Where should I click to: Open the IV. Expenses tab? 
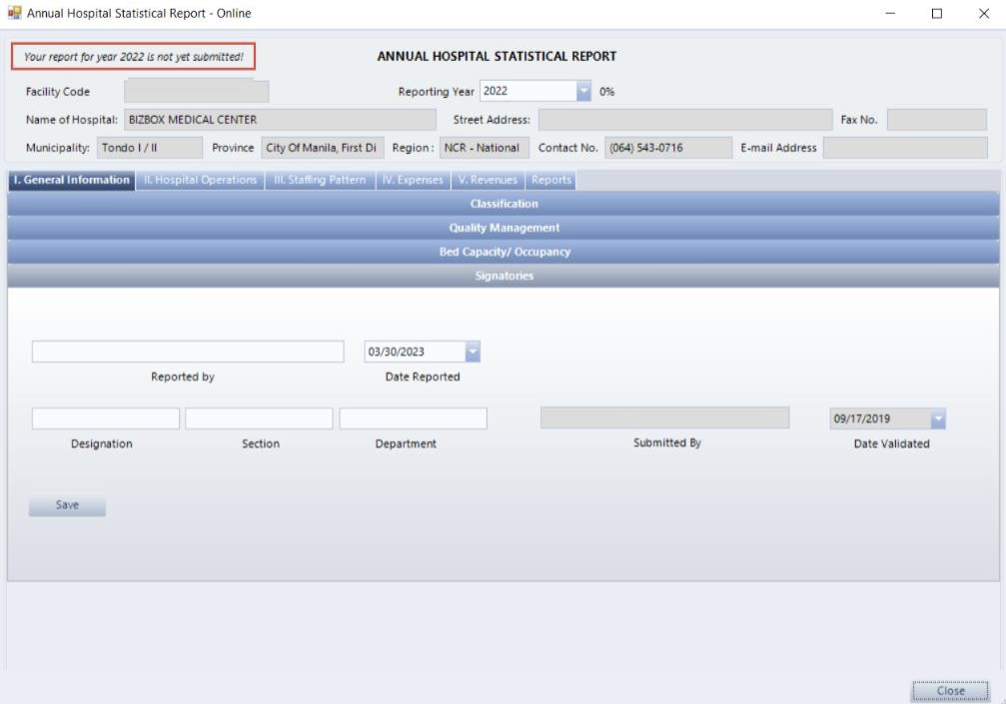click(x=413, y=180)
